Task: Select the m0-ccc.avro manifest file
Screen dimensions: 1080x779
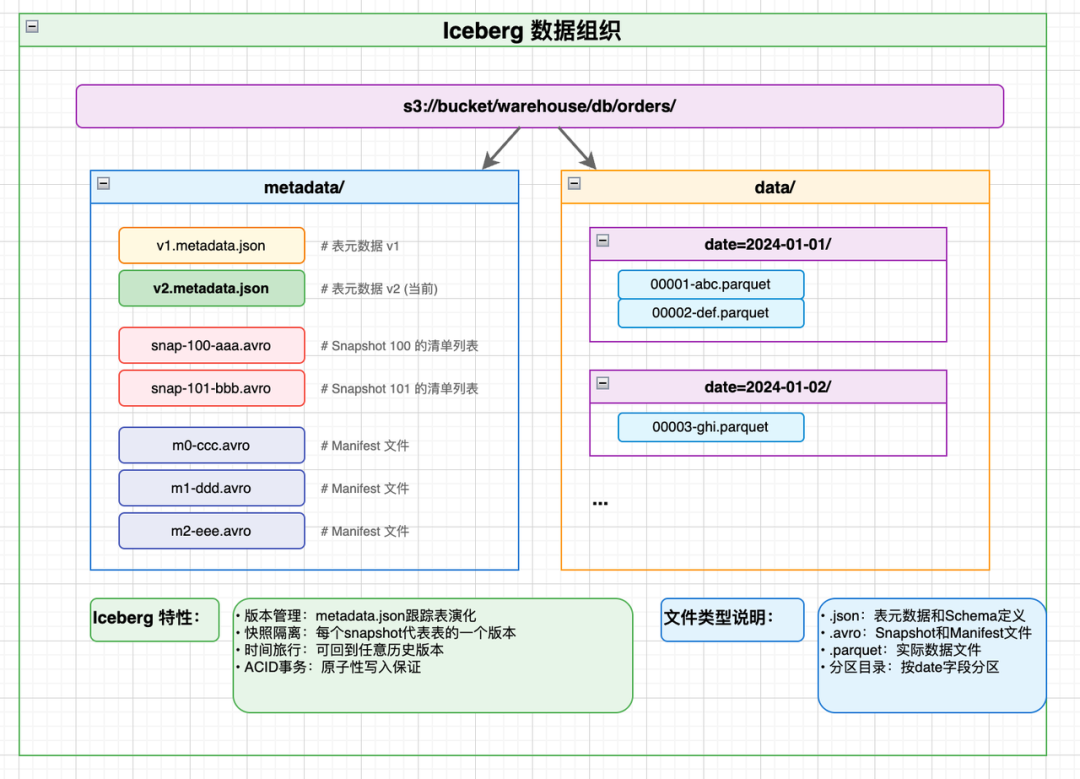Action: (211, 445)
